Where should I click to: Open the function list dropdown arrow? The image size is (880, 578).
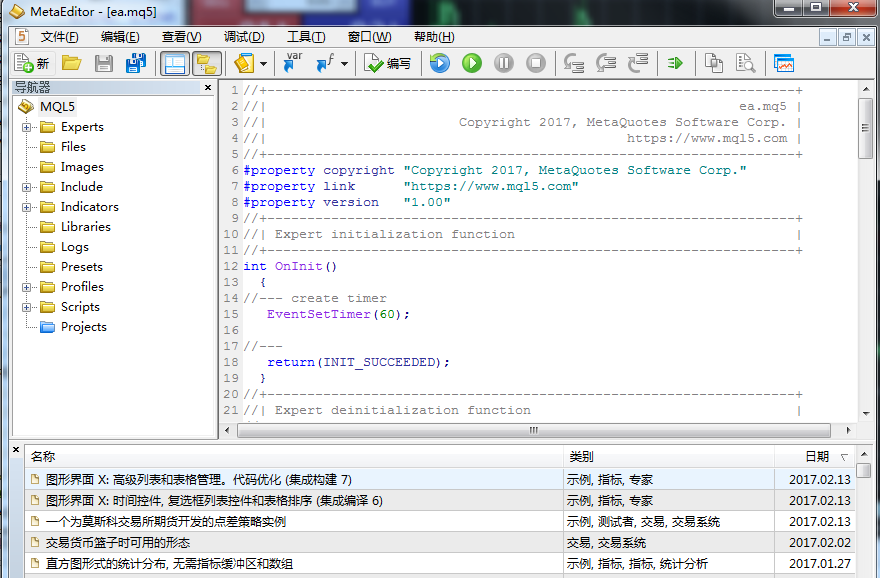344,64
